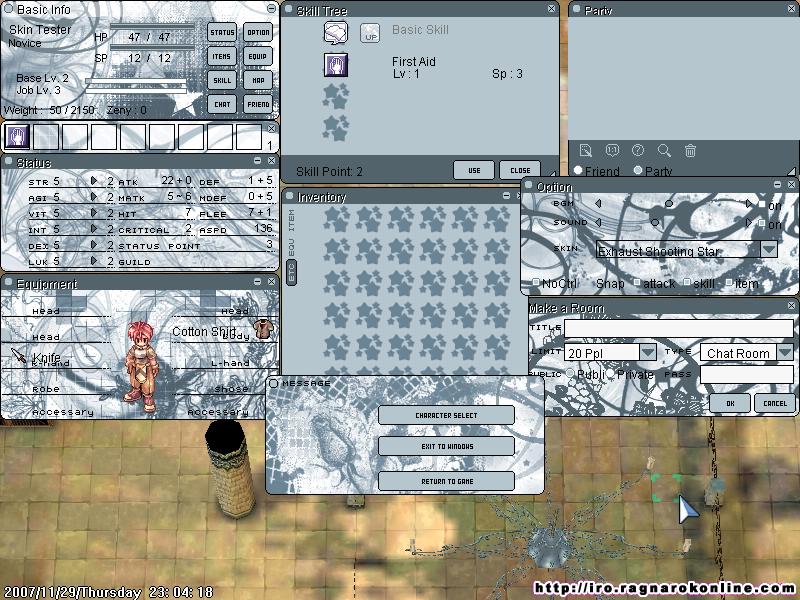Click the question mark icon in Party window
Screen dimensions: 800x600
[x=638, y=151]
